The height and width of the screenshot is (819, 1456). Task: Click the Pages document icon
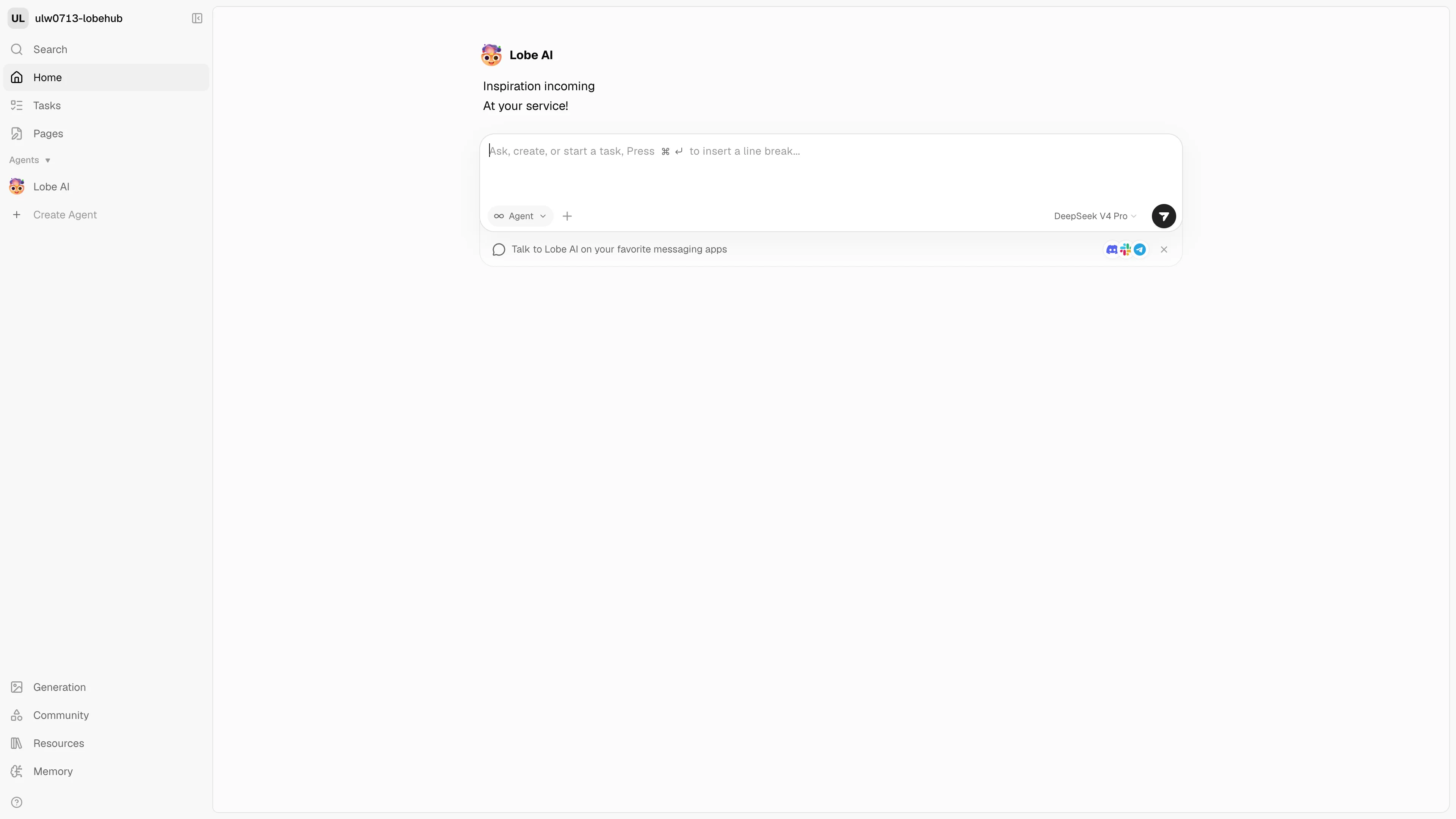coord(17,133)
